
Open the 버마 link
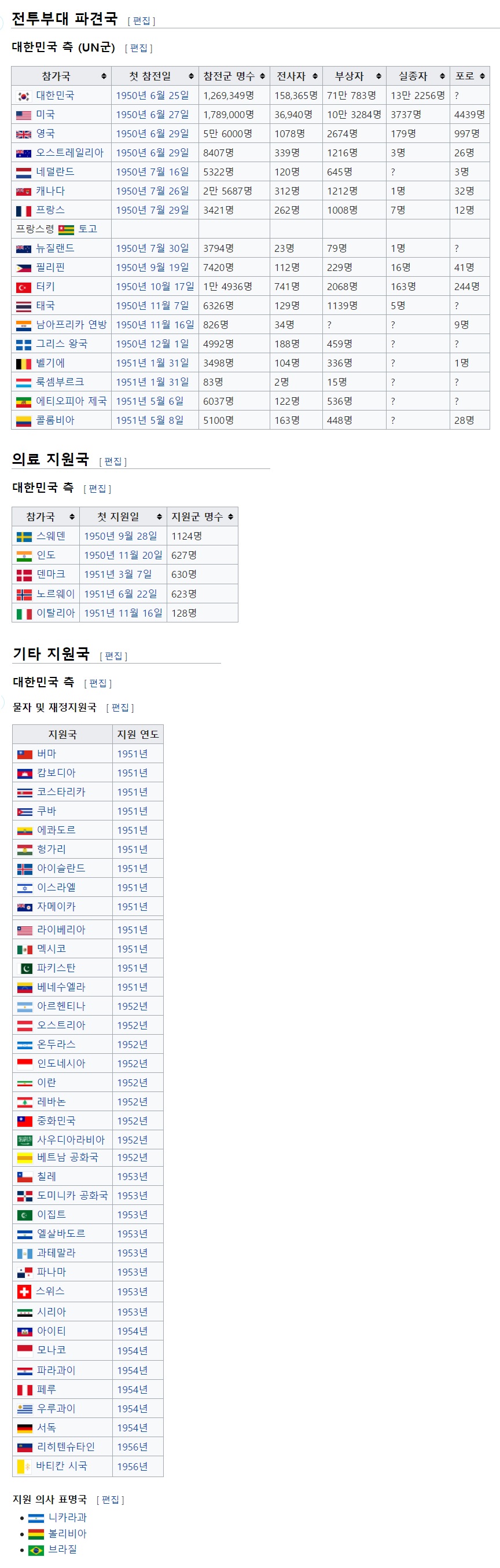[x=47, y=754]
